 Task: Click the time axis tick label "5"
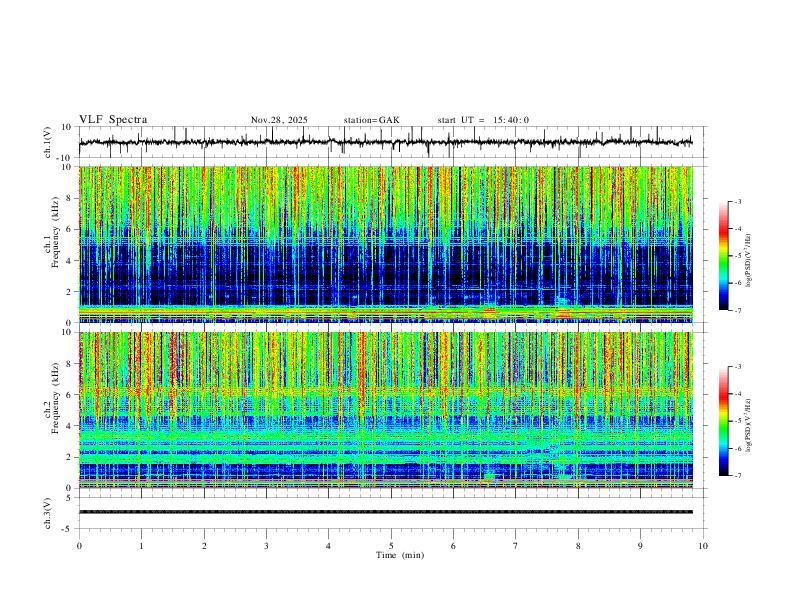[x=391, y=546]
